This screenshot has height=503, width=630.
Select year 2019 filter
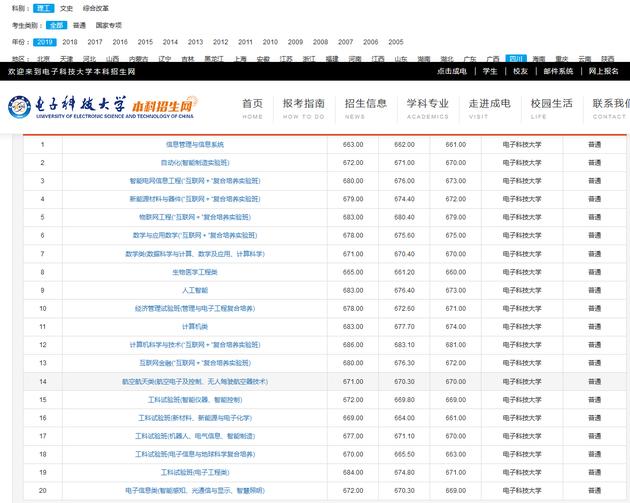point(45,42)
